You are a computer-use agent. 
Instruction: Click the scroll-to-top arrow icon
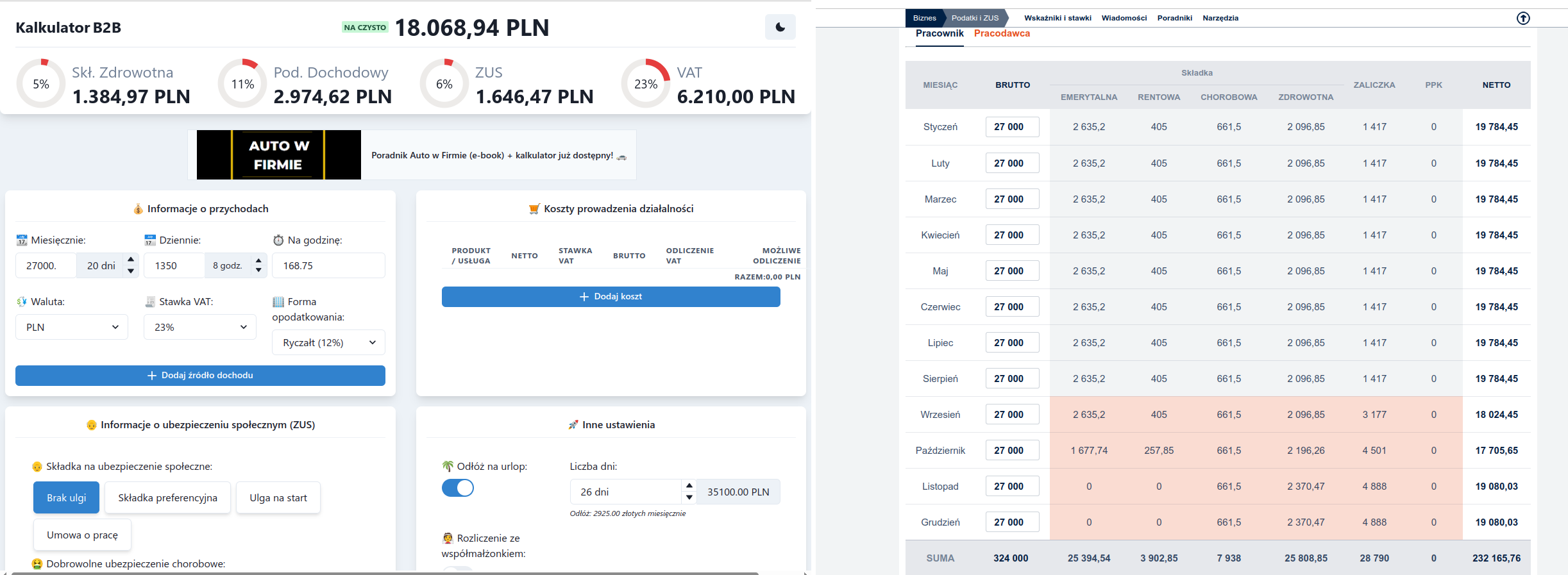(x=1523, y=19)
